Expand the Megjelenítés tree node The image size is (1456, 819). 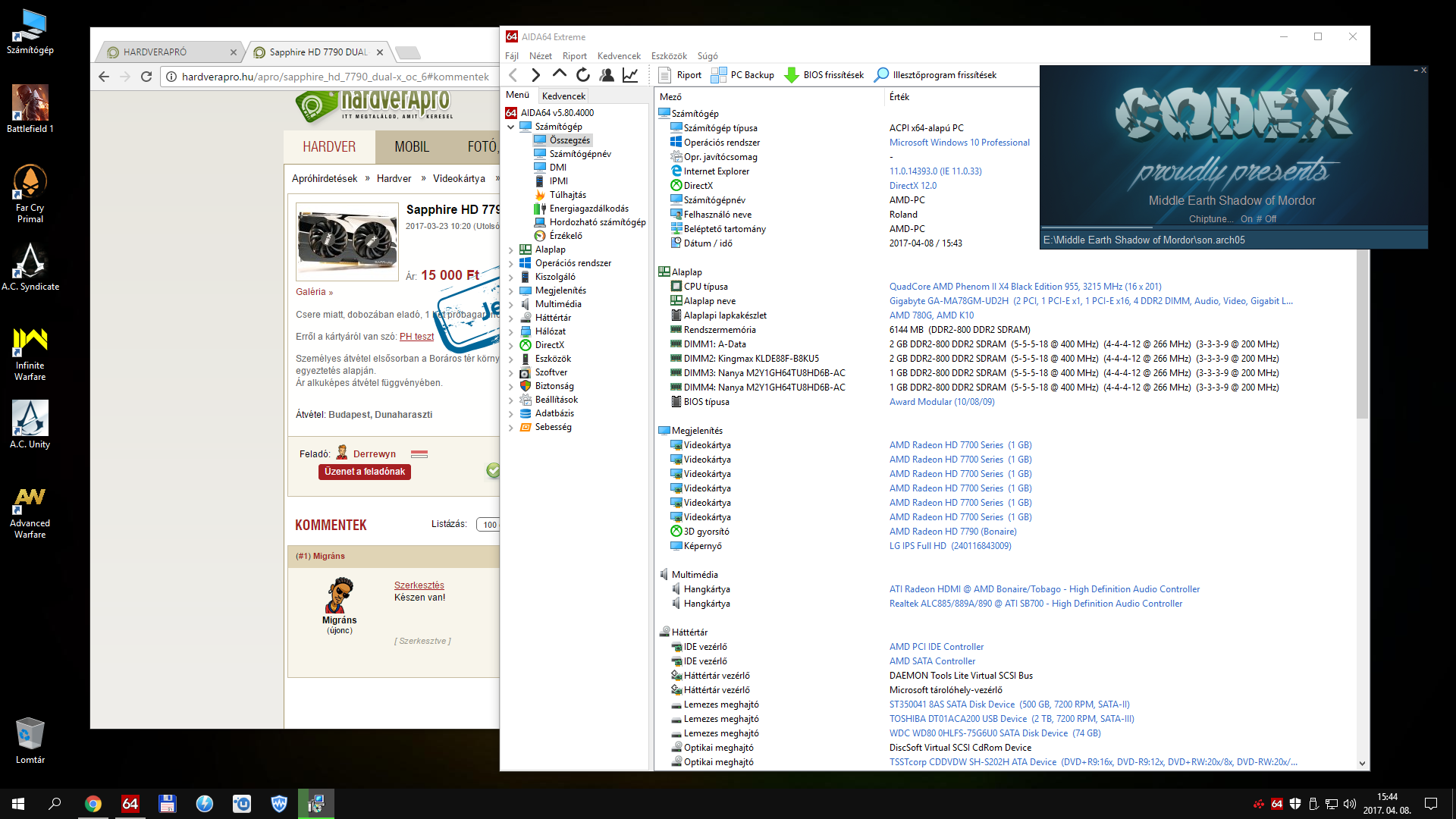click(x=511, y=290)
